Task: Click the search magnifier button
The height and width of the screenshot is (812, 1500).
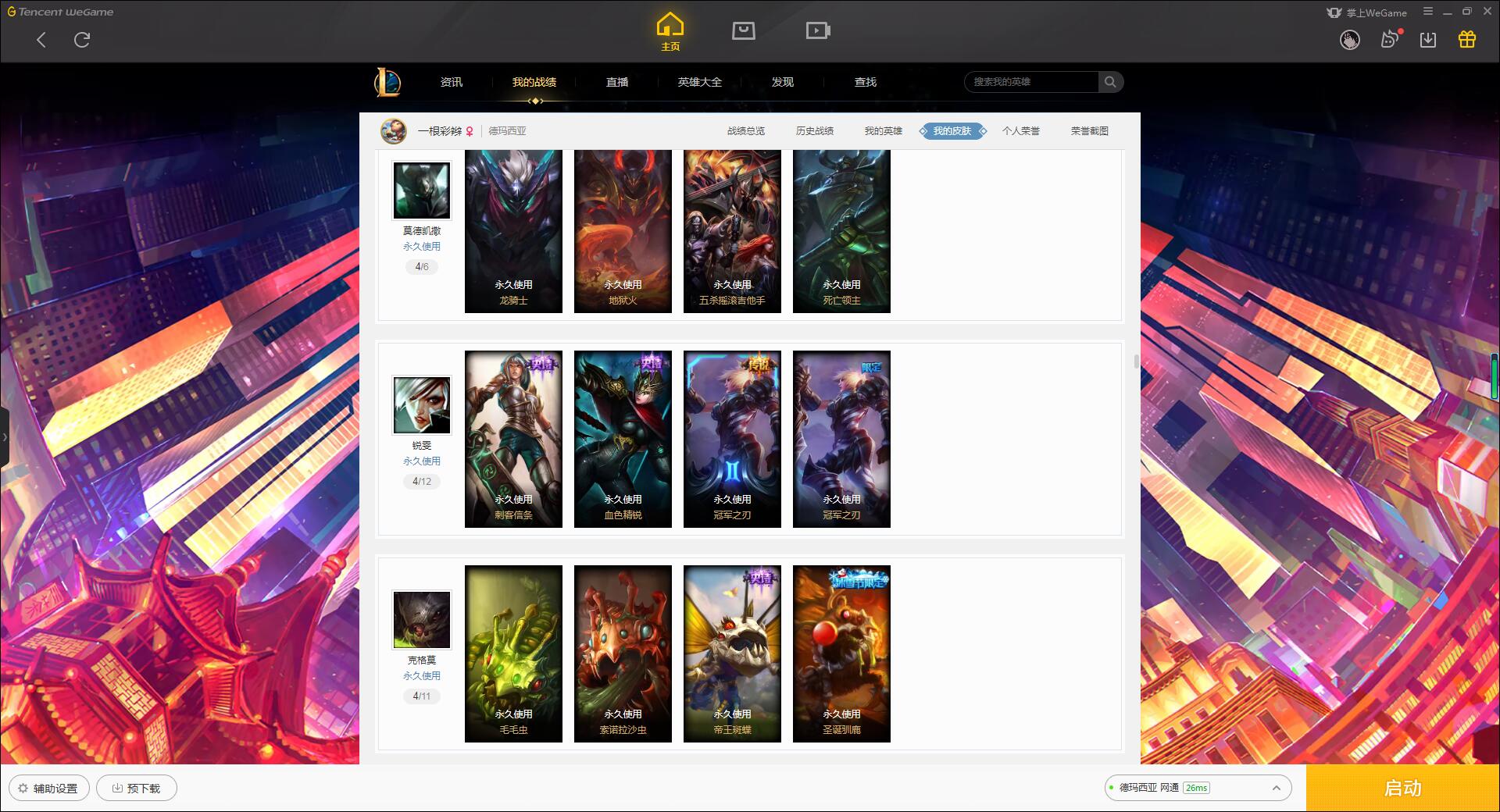Action: [1110, 82]
